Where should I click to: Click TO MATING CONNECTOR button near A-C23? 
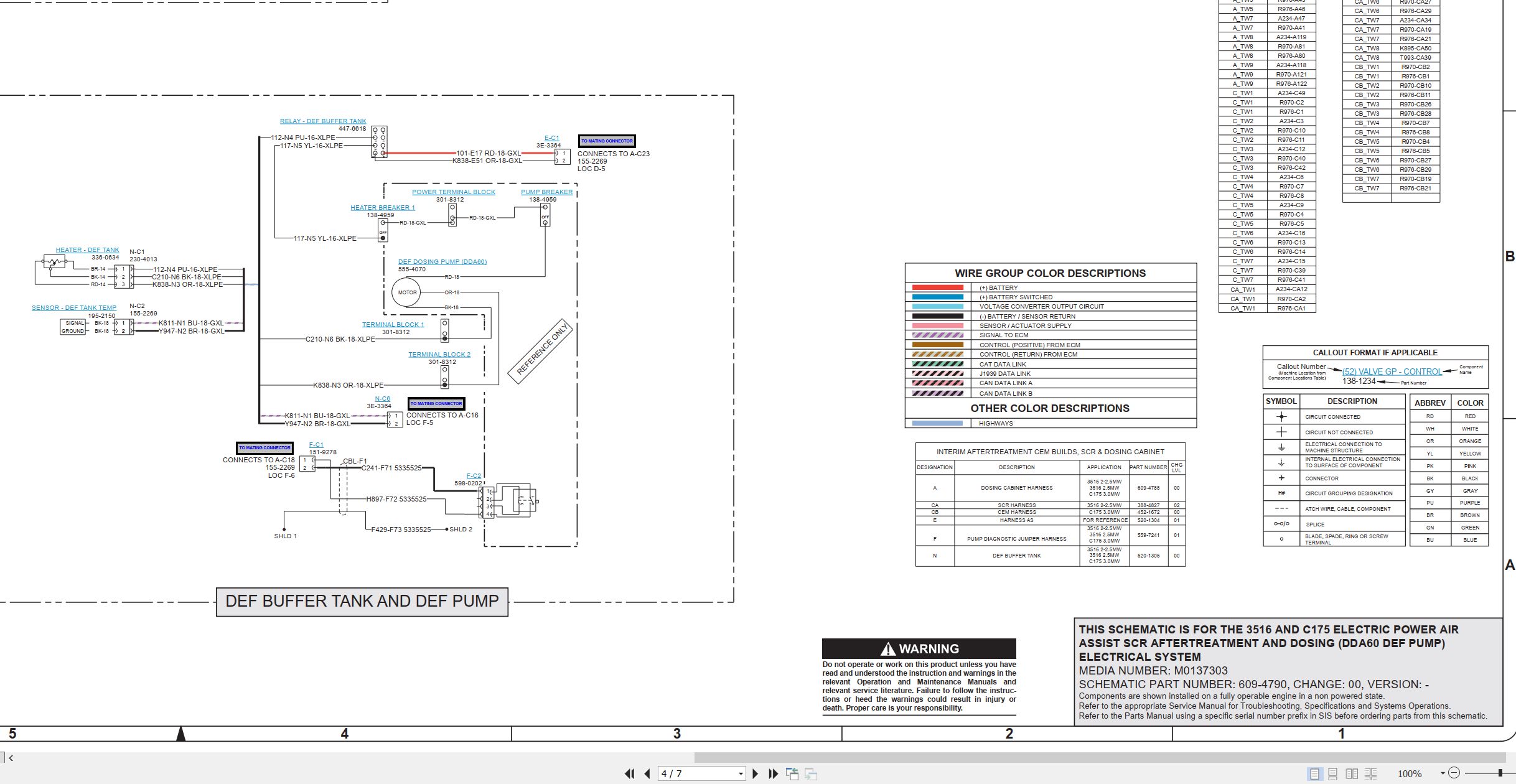pos(607,141)
